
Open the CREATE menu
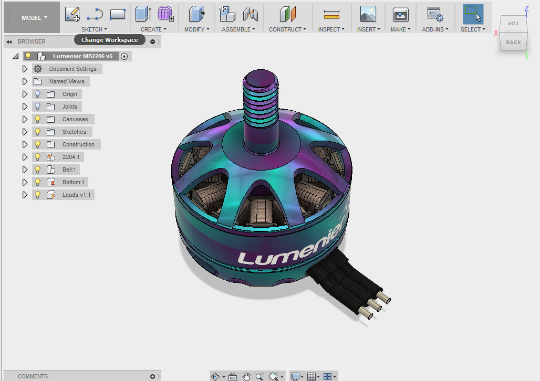(153, 29)
